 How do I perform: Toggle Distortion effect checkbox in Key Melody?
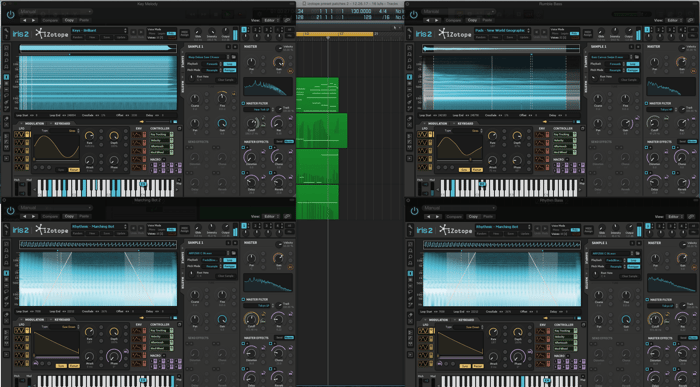click(x=244, y=148)
